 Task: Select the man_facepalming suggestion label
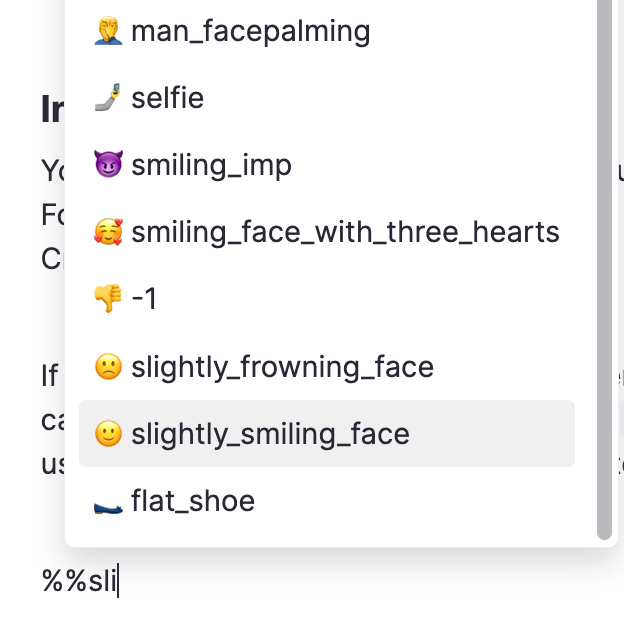250,31
